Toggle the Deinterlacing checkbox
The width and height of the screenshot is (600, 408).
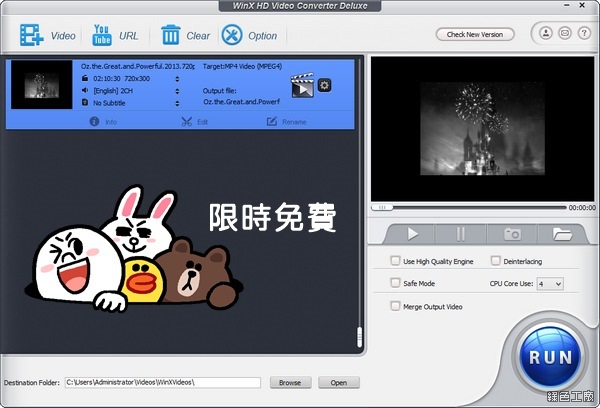tap(496, 261)
